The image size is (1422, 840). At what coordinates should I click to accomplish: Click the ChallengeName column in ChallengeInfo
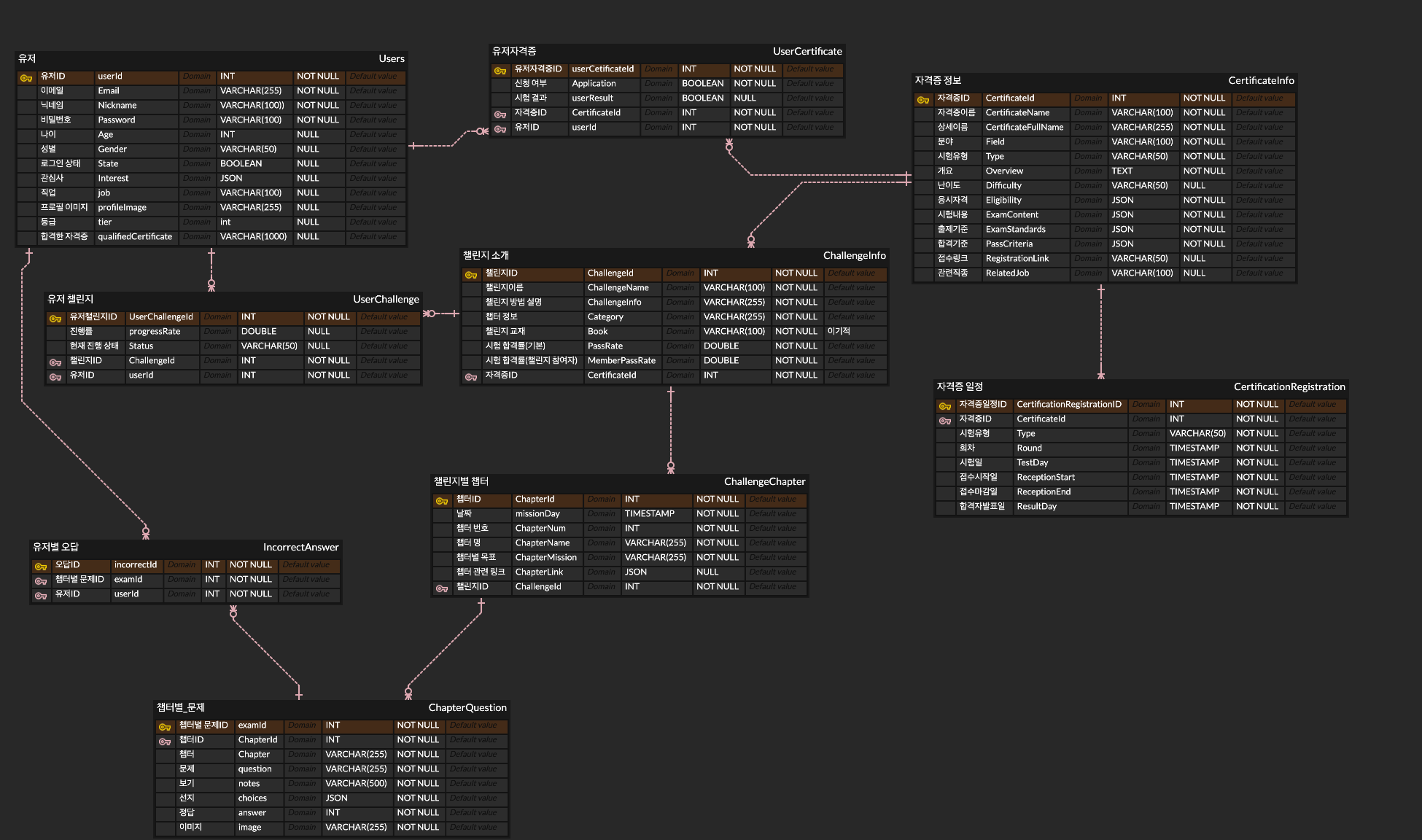point(618,287)
